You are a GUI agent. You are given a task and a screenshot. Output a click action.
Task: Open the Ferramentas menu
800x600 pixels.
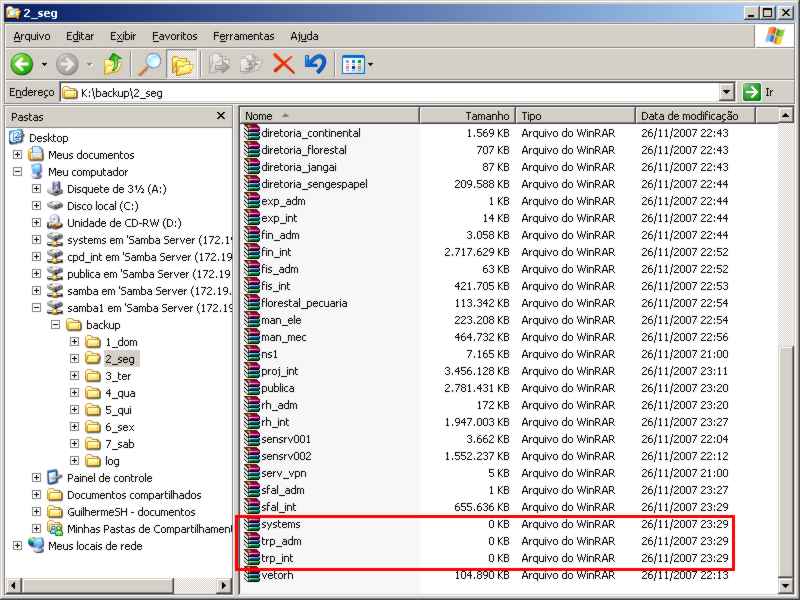[x=243, y=36]
